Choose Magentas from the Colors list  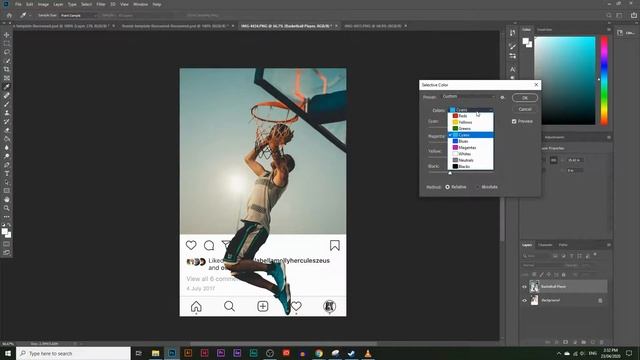click(x=471, y=147)
